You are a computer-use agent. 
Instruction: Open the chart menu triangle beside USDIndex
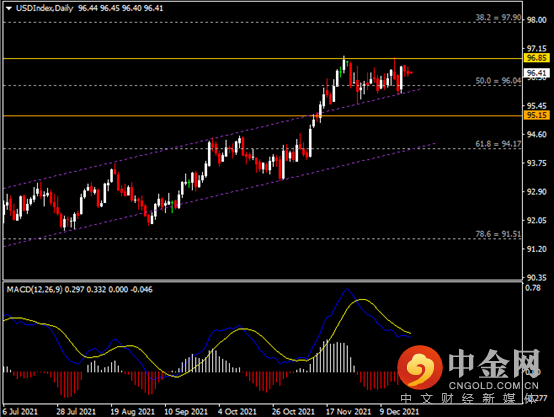click(x=9, y=8)
